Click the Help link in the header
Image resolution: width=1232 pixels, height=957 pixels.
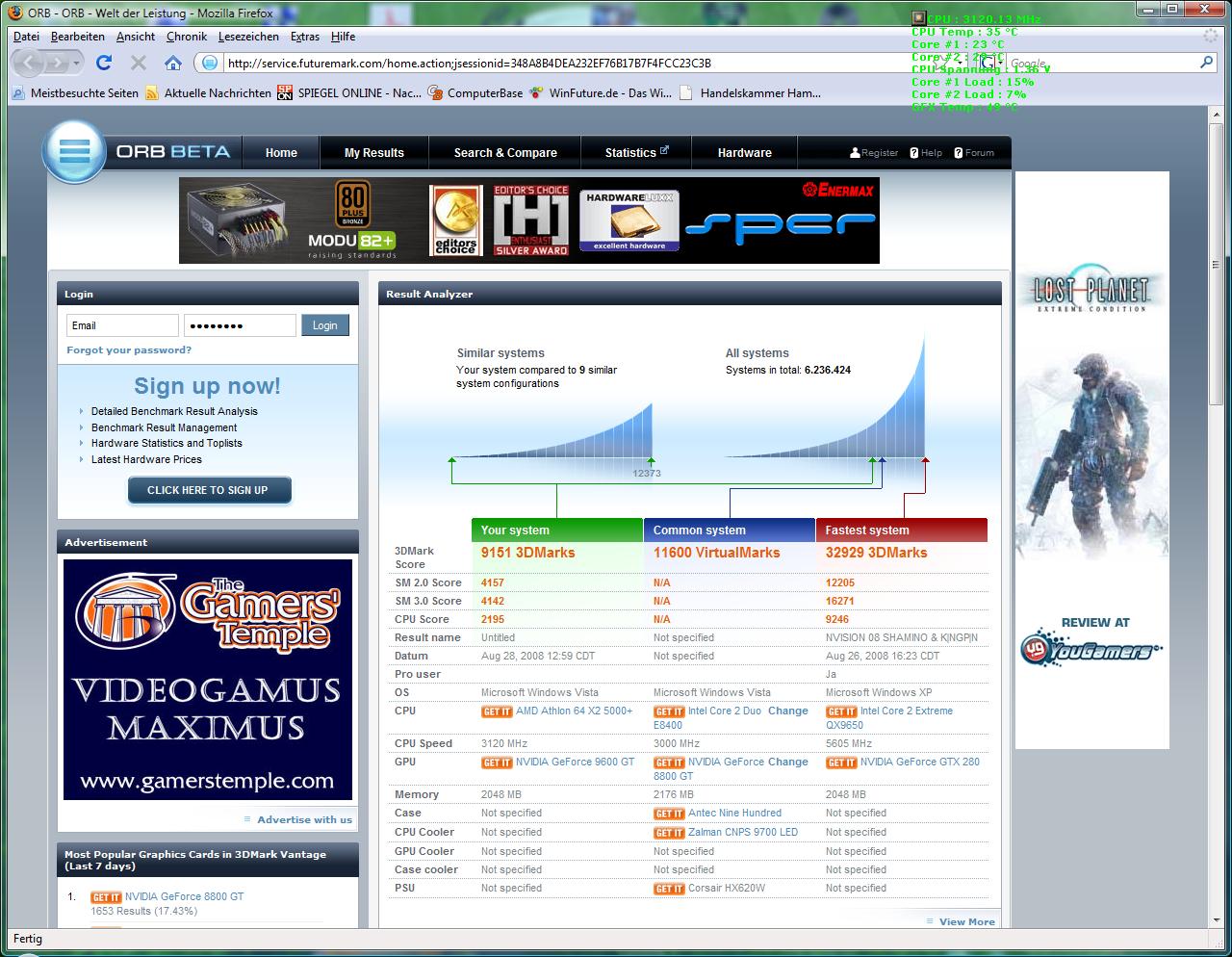926,153
